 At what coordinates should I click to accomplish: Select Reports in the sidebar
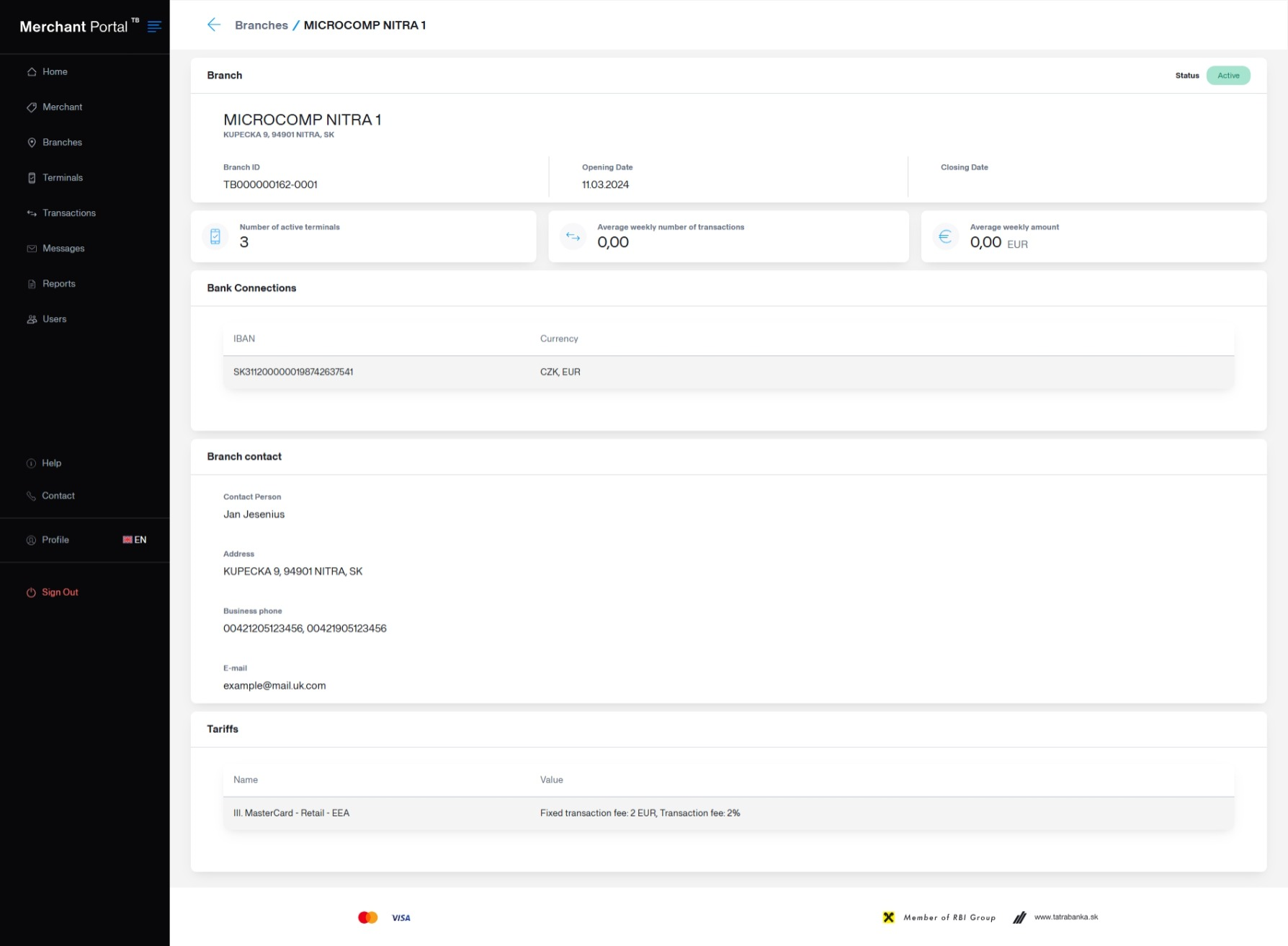click(x=59, y=284)
